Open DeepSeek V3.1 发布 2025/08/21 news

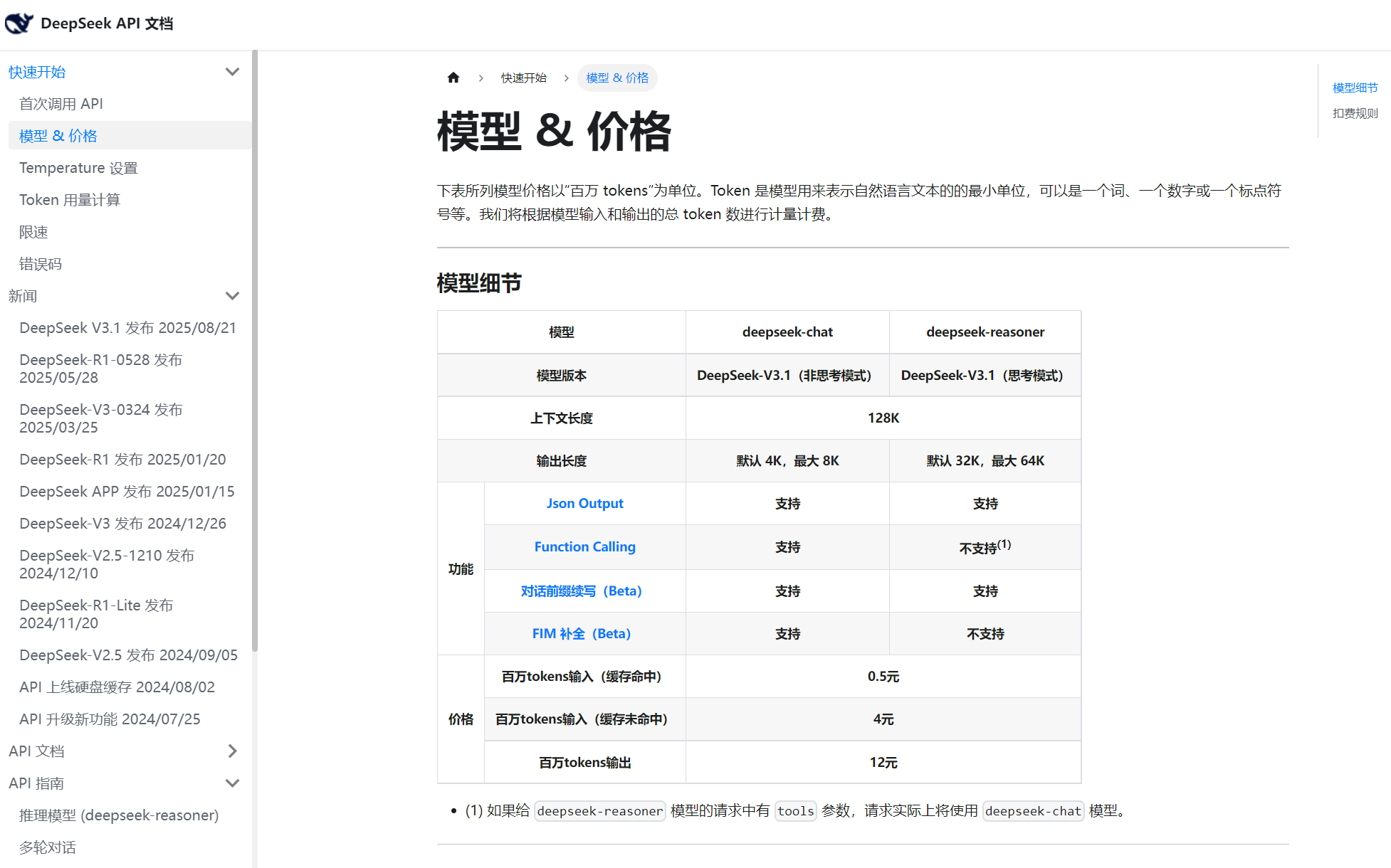click(x=127, y=328)
